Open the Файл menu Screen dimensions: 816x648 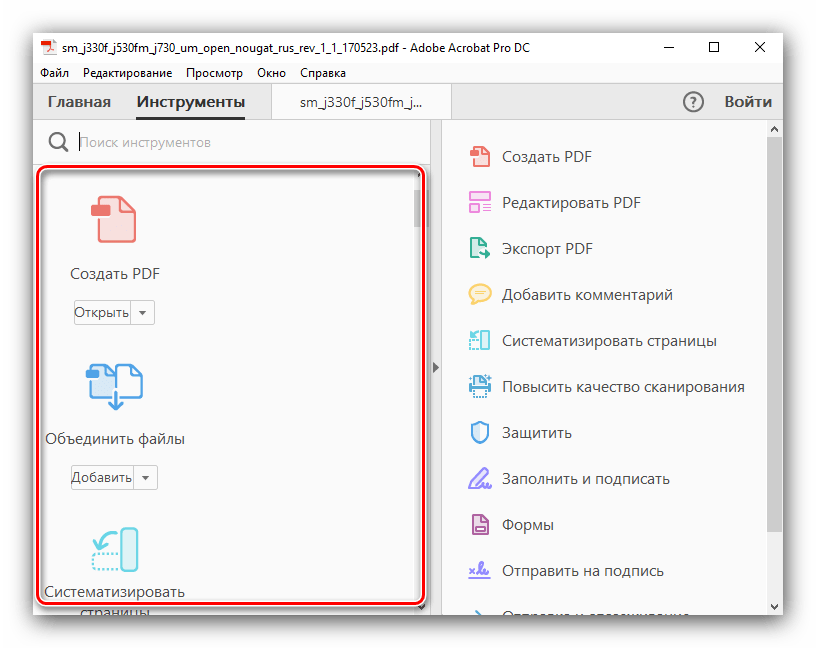(55, 73)
